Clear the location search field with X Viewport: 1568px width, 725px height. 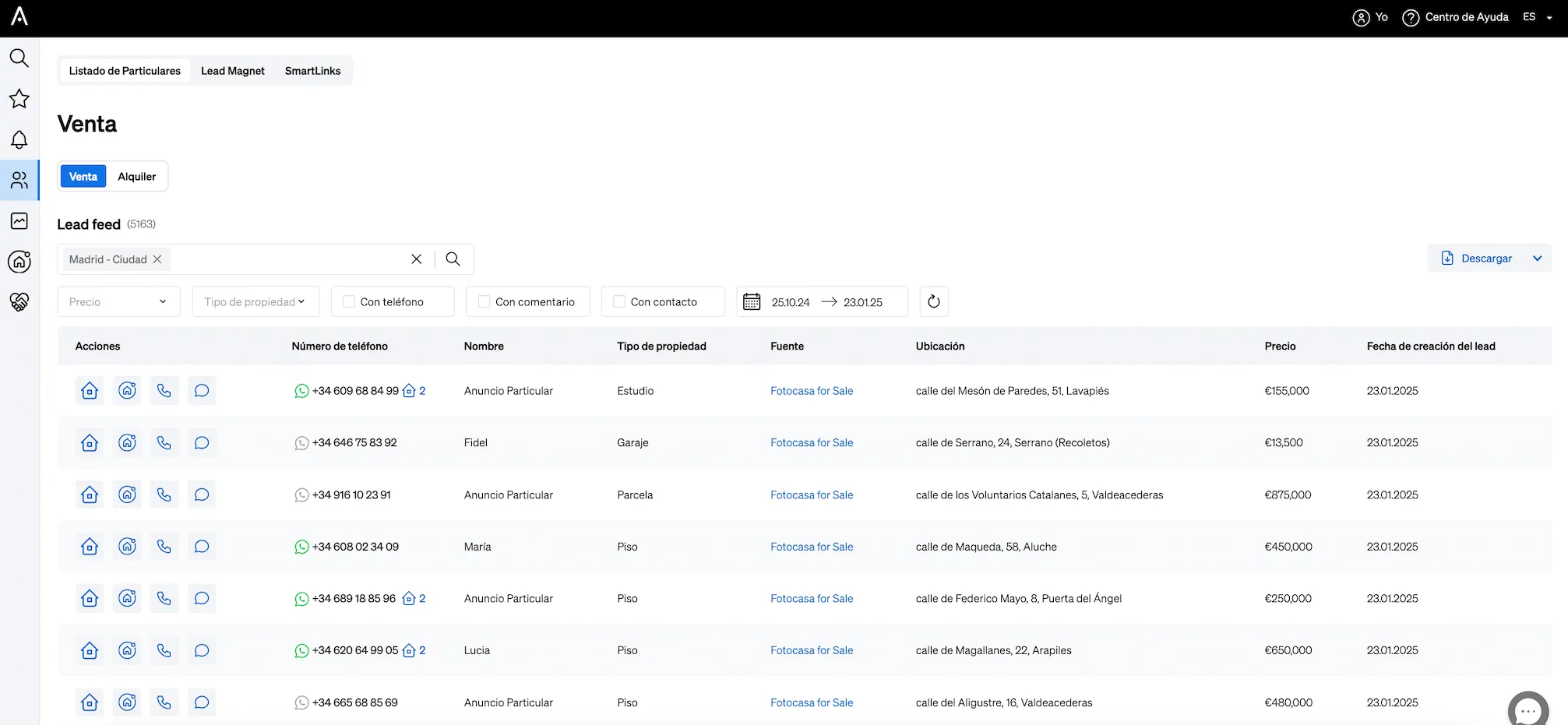pos(417,259)
